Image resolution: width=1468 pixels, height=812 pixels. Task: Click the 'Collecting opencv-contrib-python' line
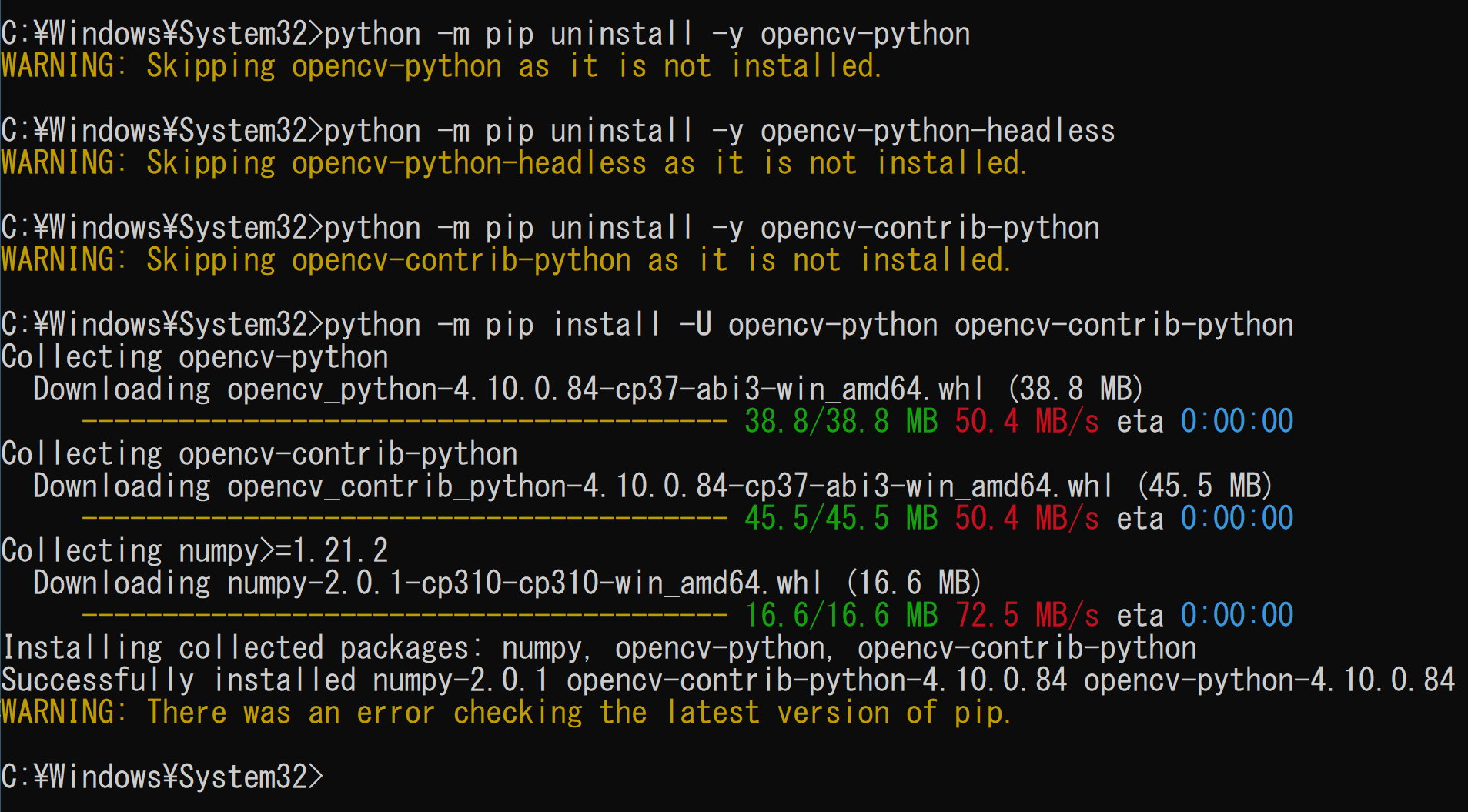click(x=259, y=455)
